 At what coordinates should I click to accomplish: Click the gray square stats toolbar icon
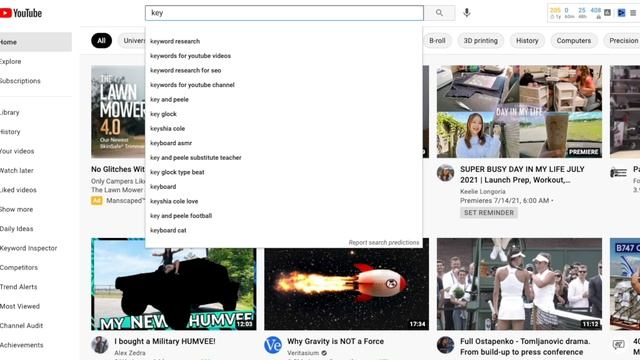[607, 13]
